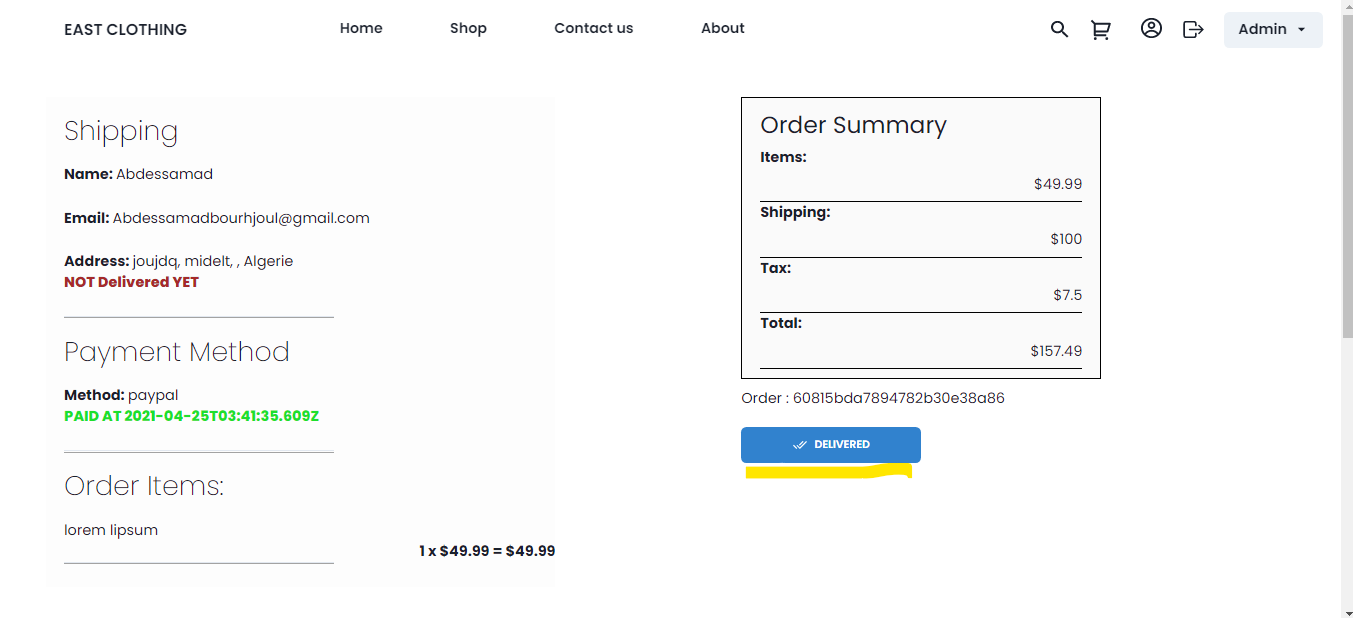The image size is (1353, 618).
Task: Click the scrollbar up arrow
Action: 1346,6
